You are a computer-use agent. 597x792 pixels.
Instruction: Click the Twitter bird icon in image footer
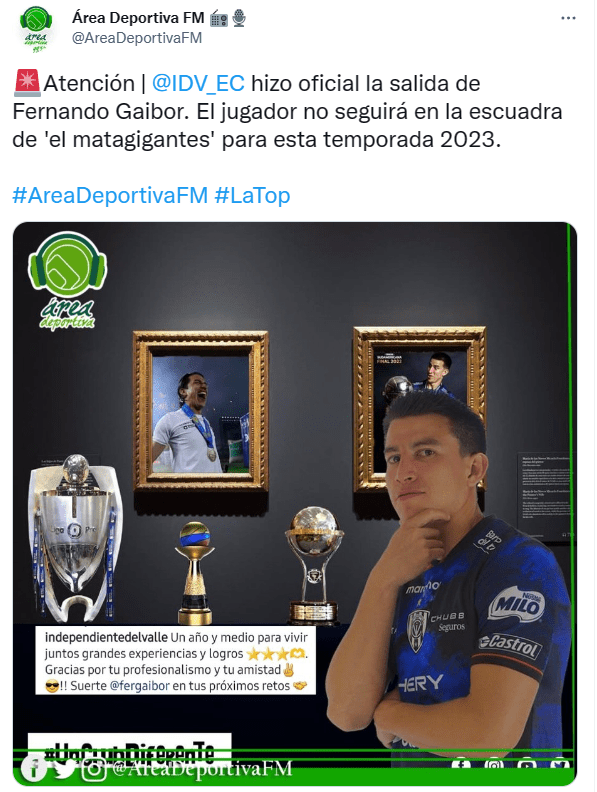(x=64, y=769)
